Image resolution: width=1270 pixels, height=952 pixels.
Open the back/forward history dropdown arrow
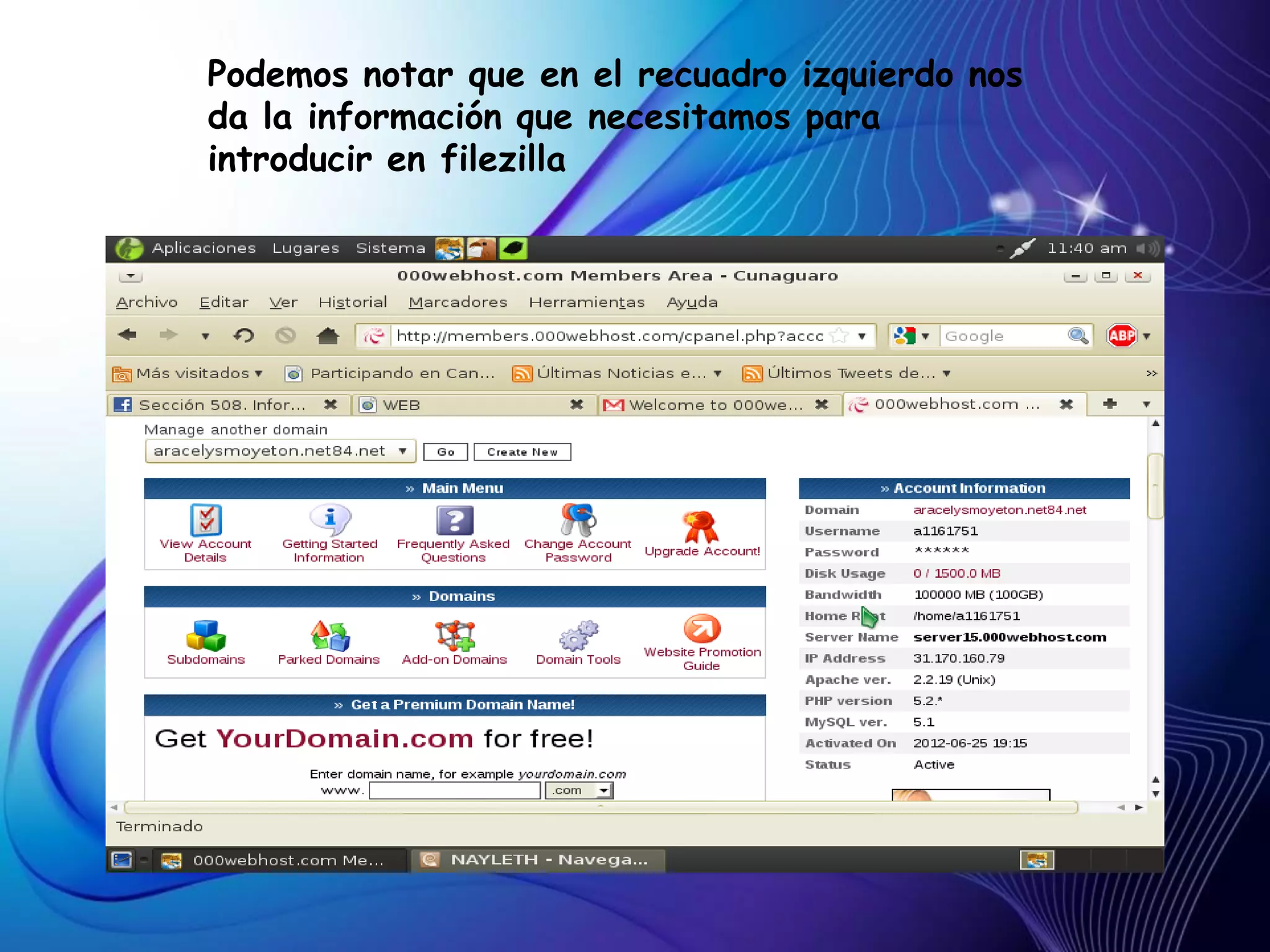[205, 336]
